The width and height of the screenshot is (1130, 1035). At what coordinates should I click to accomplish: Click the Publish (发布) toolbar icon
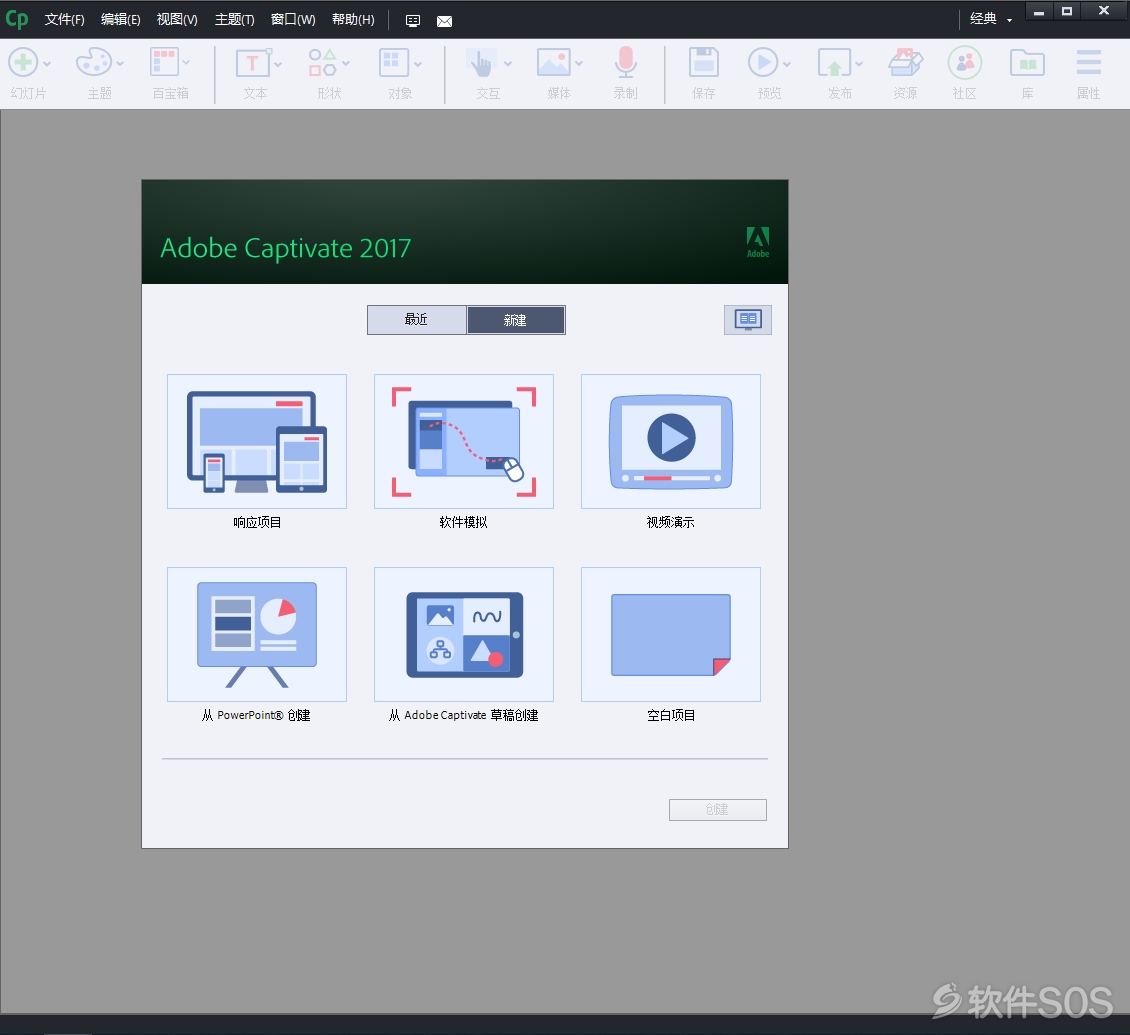[x=835, y=63]
